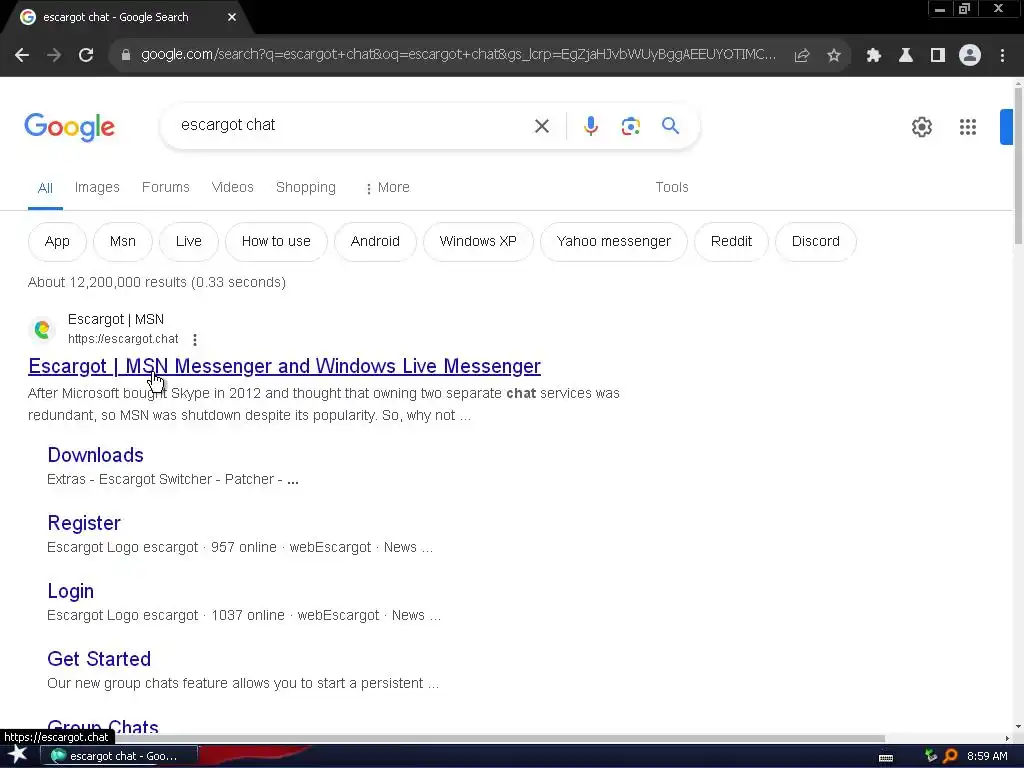Open the profile avatar icon
This screenshot has height=768, width=1024.
click(x=970, y=56)
